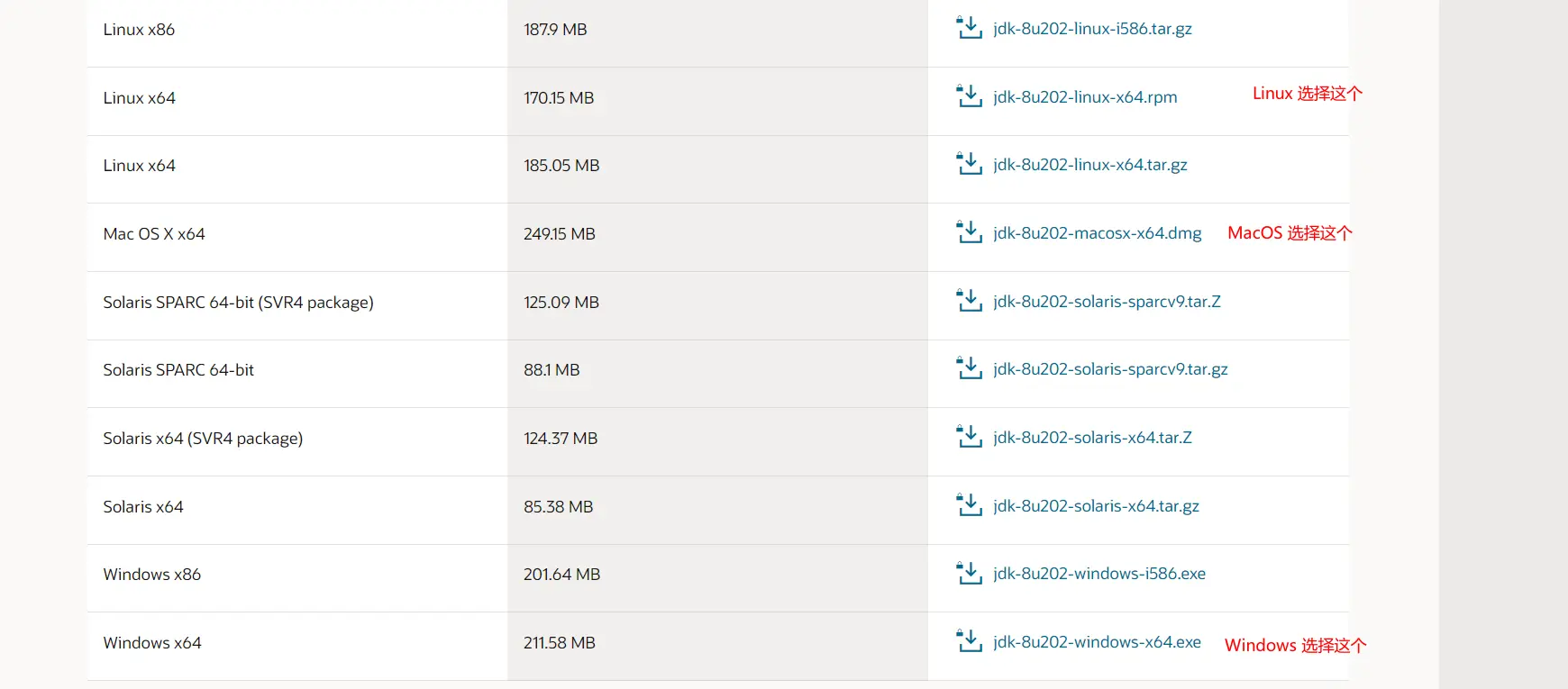1568x689 pixels.
Task: Click download icon for jdk-8u202-solaris-x64.tar.gz
Action: [x=969, y=505]
